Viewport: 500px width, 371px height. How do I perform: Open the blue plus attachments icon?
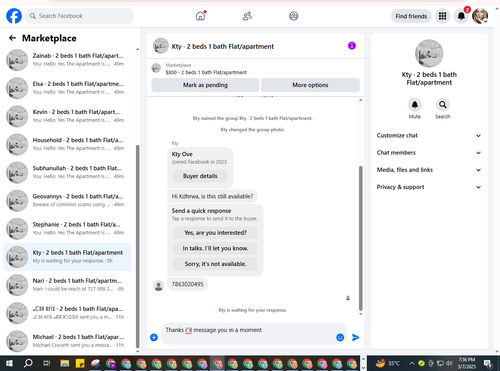[x=154, y=337]
